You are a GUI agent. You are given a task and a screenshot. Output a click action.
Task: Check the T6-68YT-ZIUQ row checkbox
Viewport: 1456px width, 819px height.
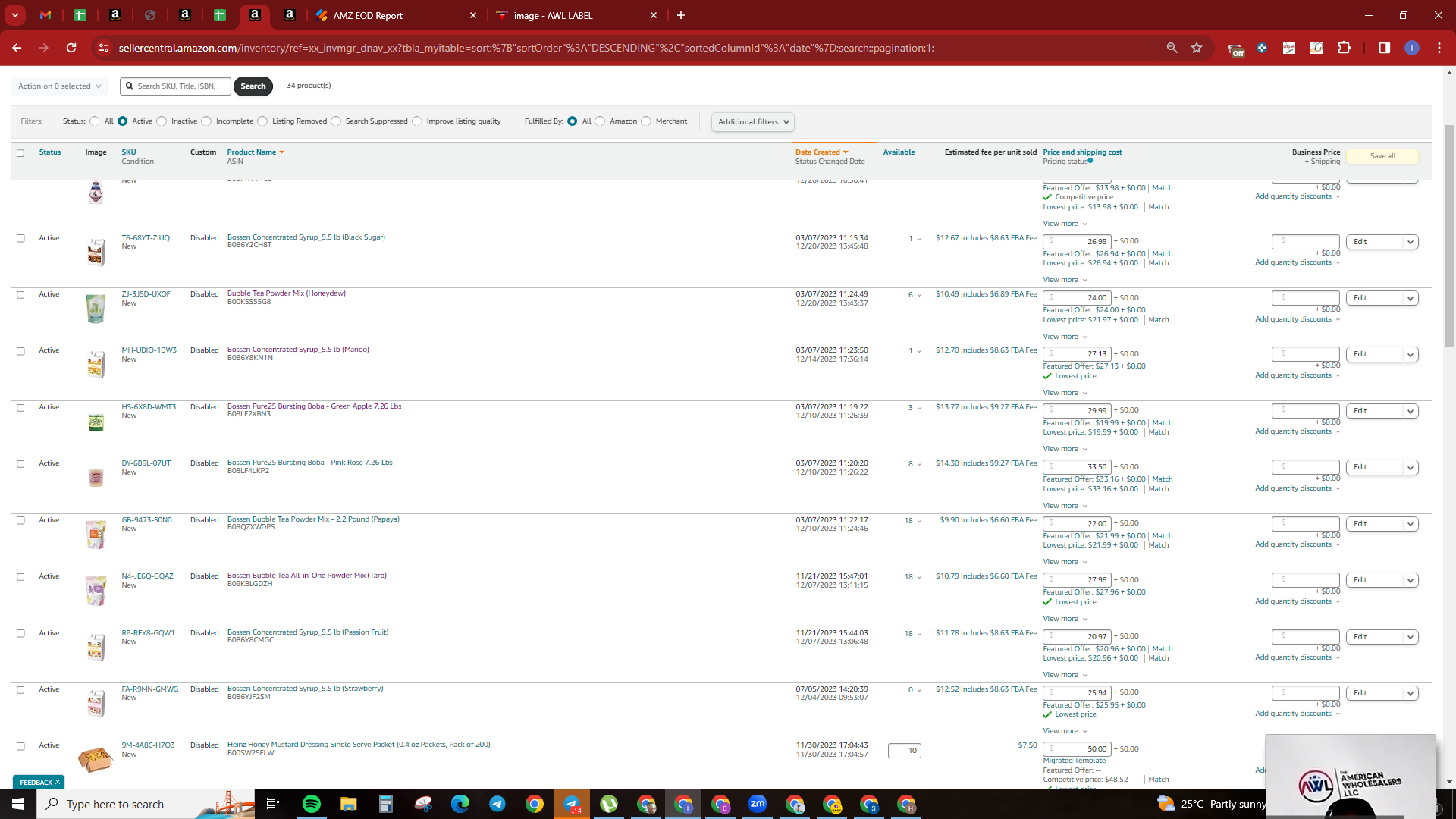point(20,238)
